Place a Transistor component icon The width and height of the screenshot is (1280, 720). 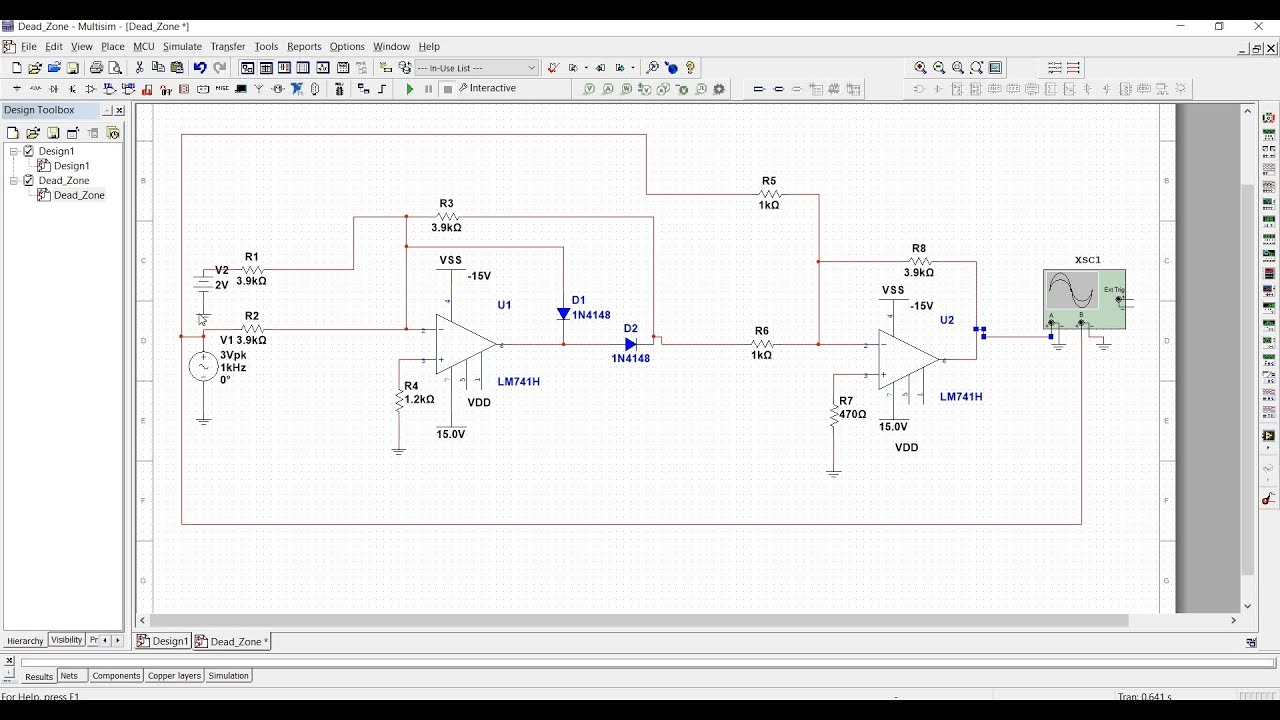point(72,89)
